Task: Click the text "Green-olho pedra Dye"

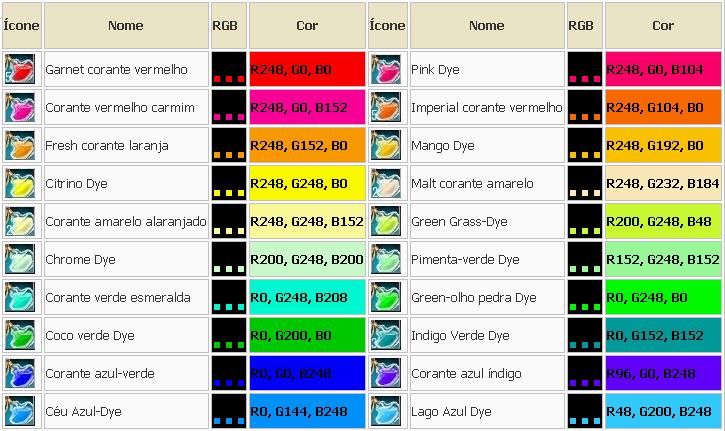Action: pyautogui.click(x=473, y=297)
